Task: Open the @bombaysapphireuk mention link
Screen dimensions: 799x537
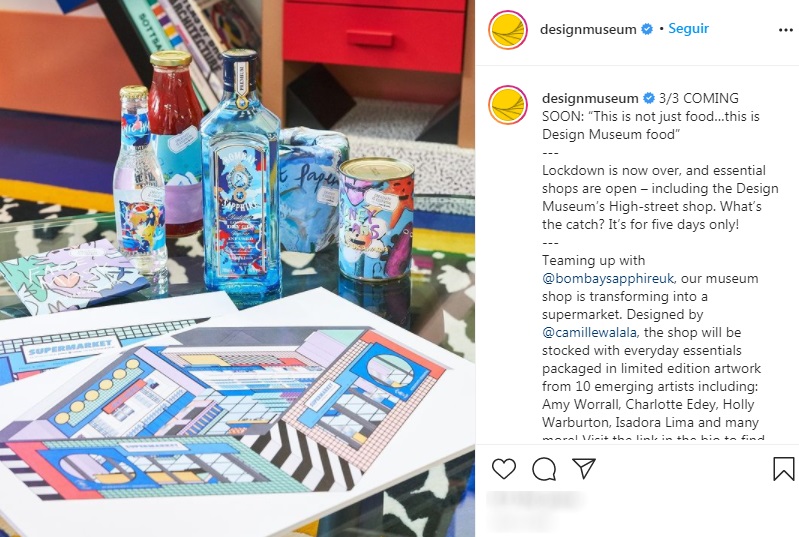Action: coord(608,279)
